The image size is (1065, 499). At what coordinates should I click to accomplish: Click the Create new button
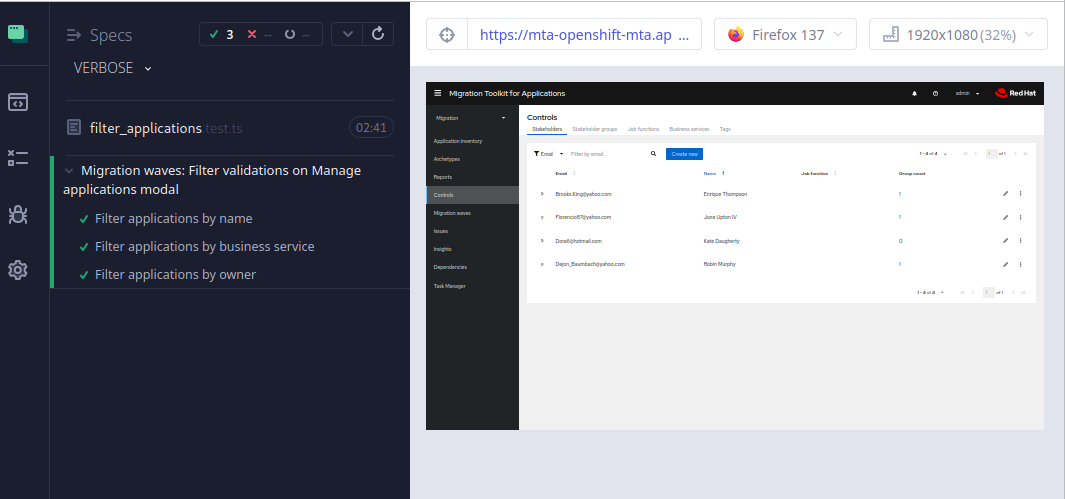tap(685, 154)
